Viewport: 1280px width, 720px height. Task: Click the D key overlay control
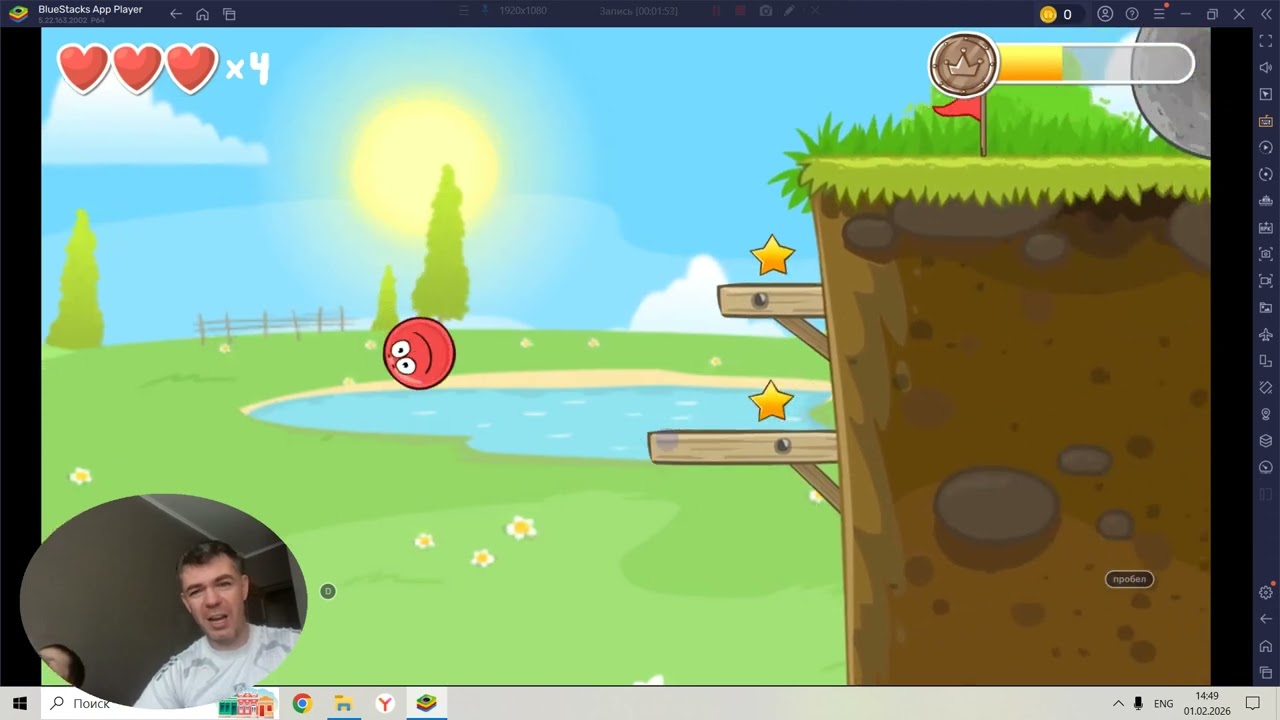327,591
